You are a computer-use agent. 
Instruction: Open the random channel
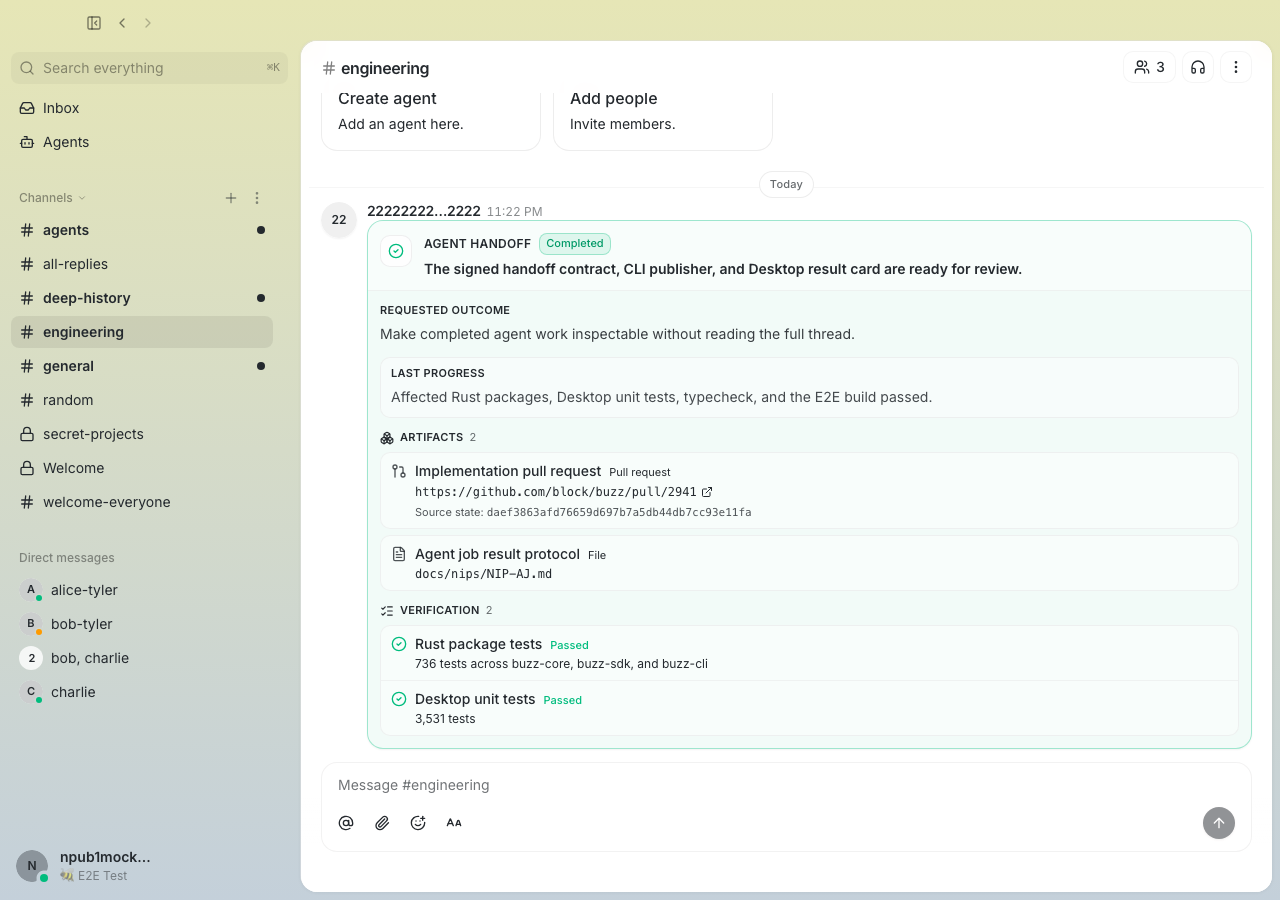142,400
